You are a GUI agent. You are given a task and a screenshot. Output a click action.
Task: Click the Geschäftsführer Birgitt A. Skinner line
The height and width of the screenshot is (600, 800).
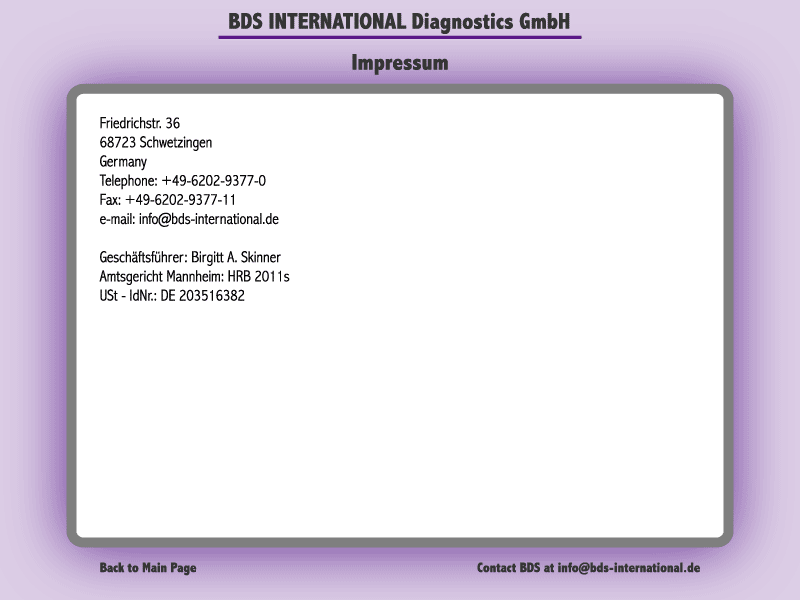190,258
